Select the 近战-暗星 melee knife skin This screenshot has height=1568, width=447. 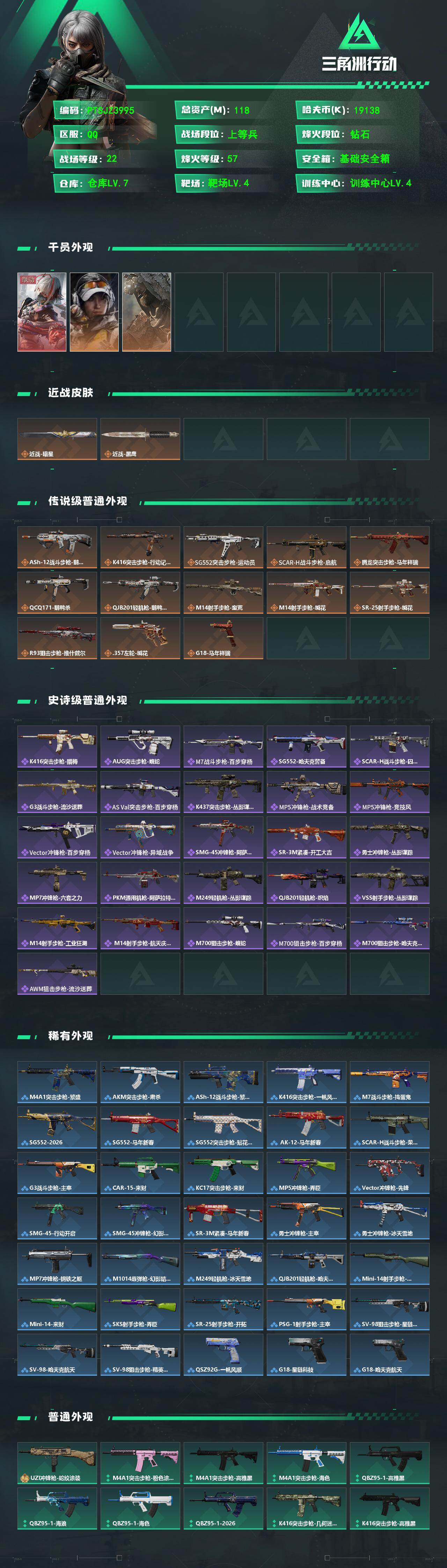coord(57,439)
